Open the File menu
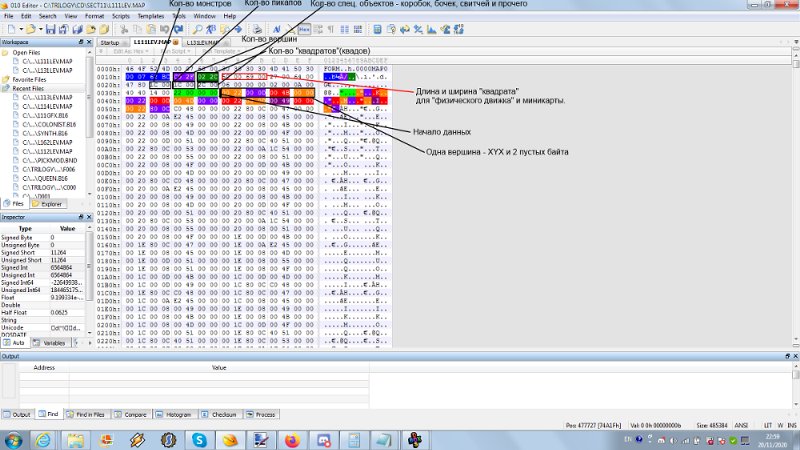Screen dimensions: 800x450 pos(9,16)
